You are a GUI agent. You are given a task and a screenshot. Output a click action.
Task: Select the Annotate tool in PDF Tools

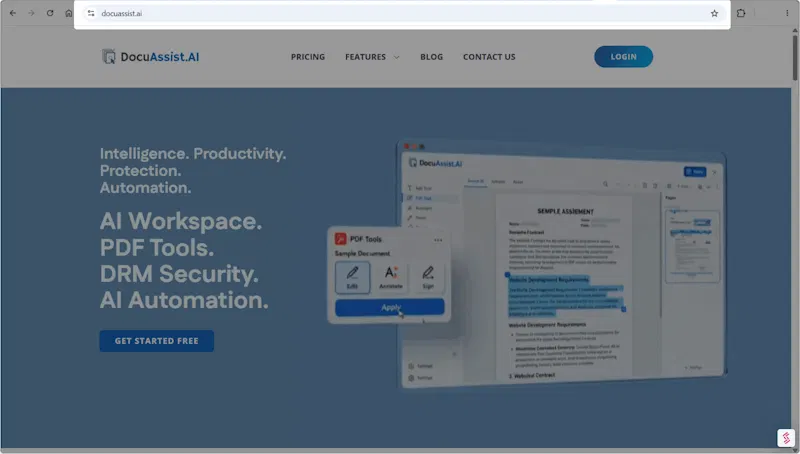(391, 278)
